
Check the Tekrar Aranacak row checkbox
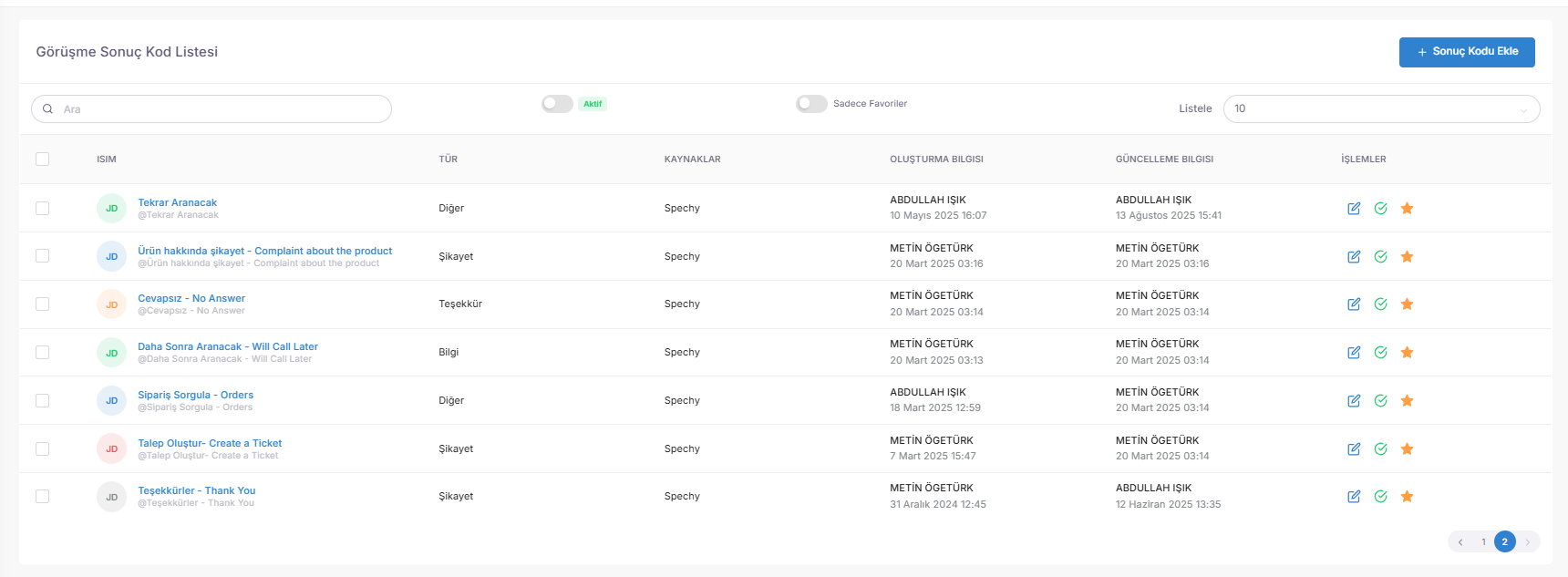pos(42,208)
